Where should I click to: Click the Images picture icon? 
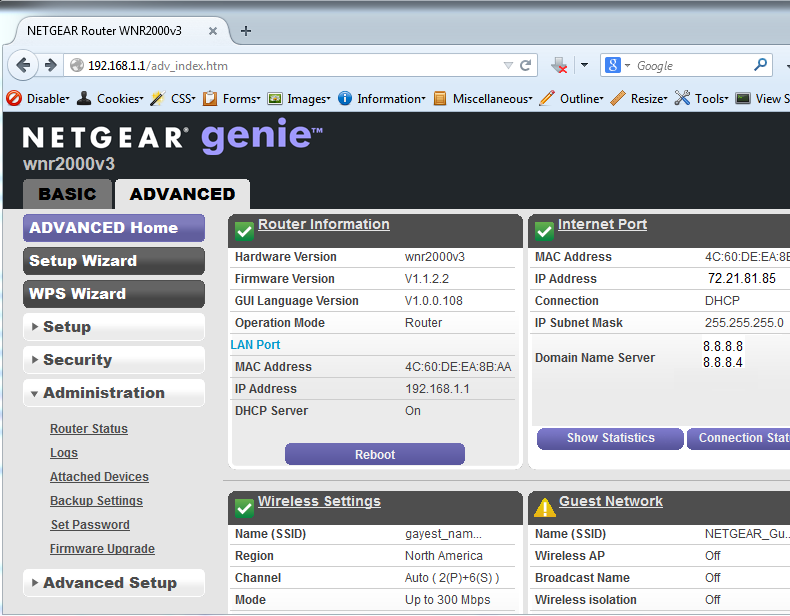pyautogui.click(x=275, y=99)
